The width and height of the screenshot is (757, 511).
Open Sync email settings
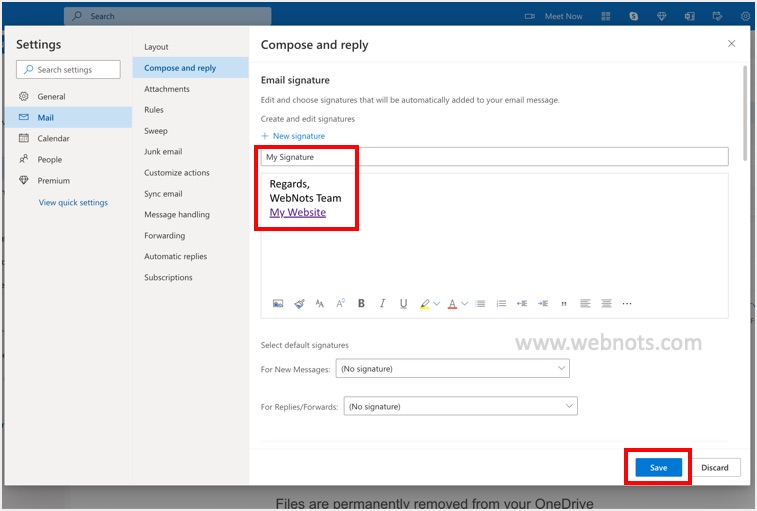point(191,193)
